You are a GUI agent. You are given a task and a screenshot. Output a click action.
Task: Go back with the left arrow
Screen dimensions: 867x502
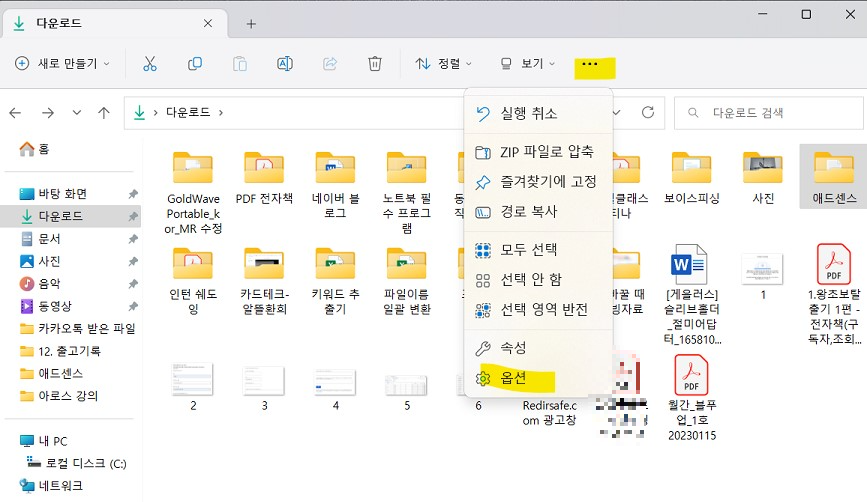point(15,113)
